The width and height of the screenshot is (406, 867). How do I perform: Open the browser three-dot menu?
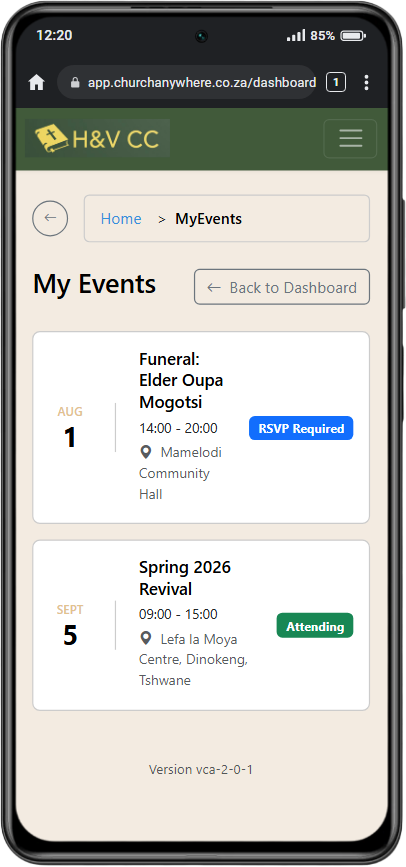click(366, 83)
